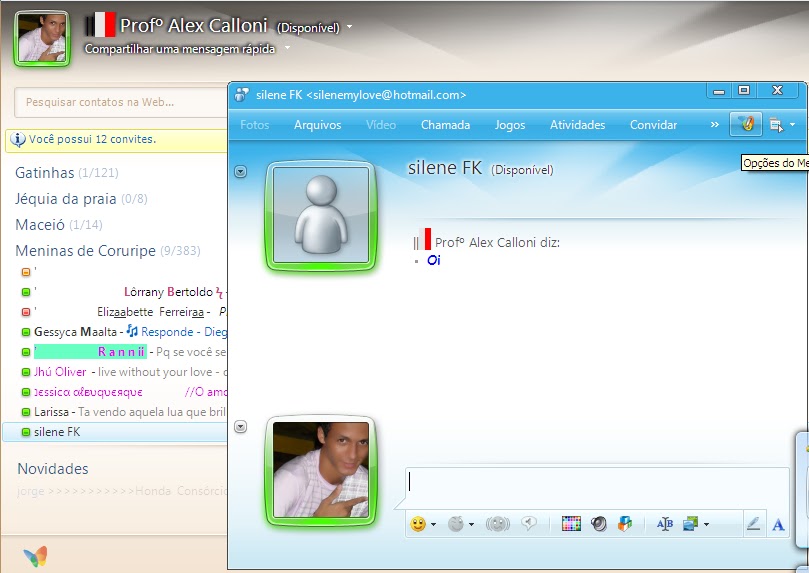Click green status icon beside Gessyca Maalta
This screenshot has width=809, height=573.
26,332
